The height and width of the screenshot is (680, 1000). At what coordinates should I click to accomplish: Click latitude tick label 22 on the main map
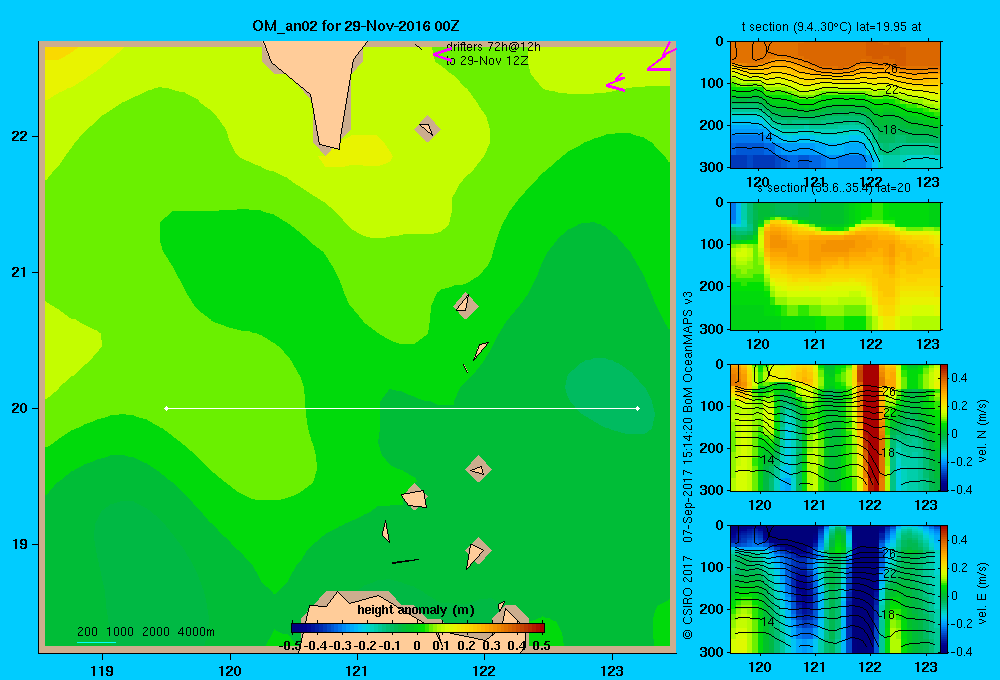tap(20, 137)
